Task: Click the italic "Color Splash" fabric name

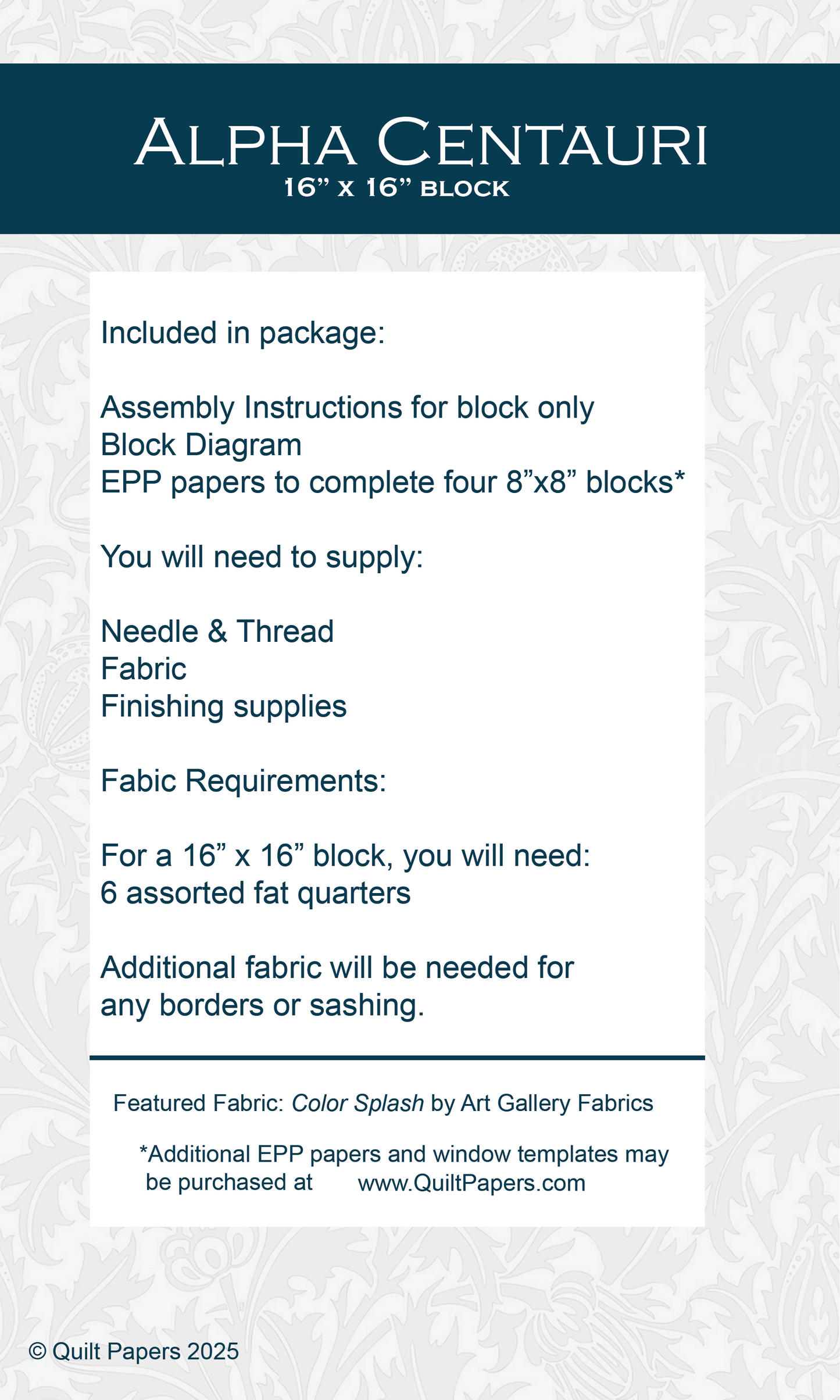Action: pos(358,1103)
